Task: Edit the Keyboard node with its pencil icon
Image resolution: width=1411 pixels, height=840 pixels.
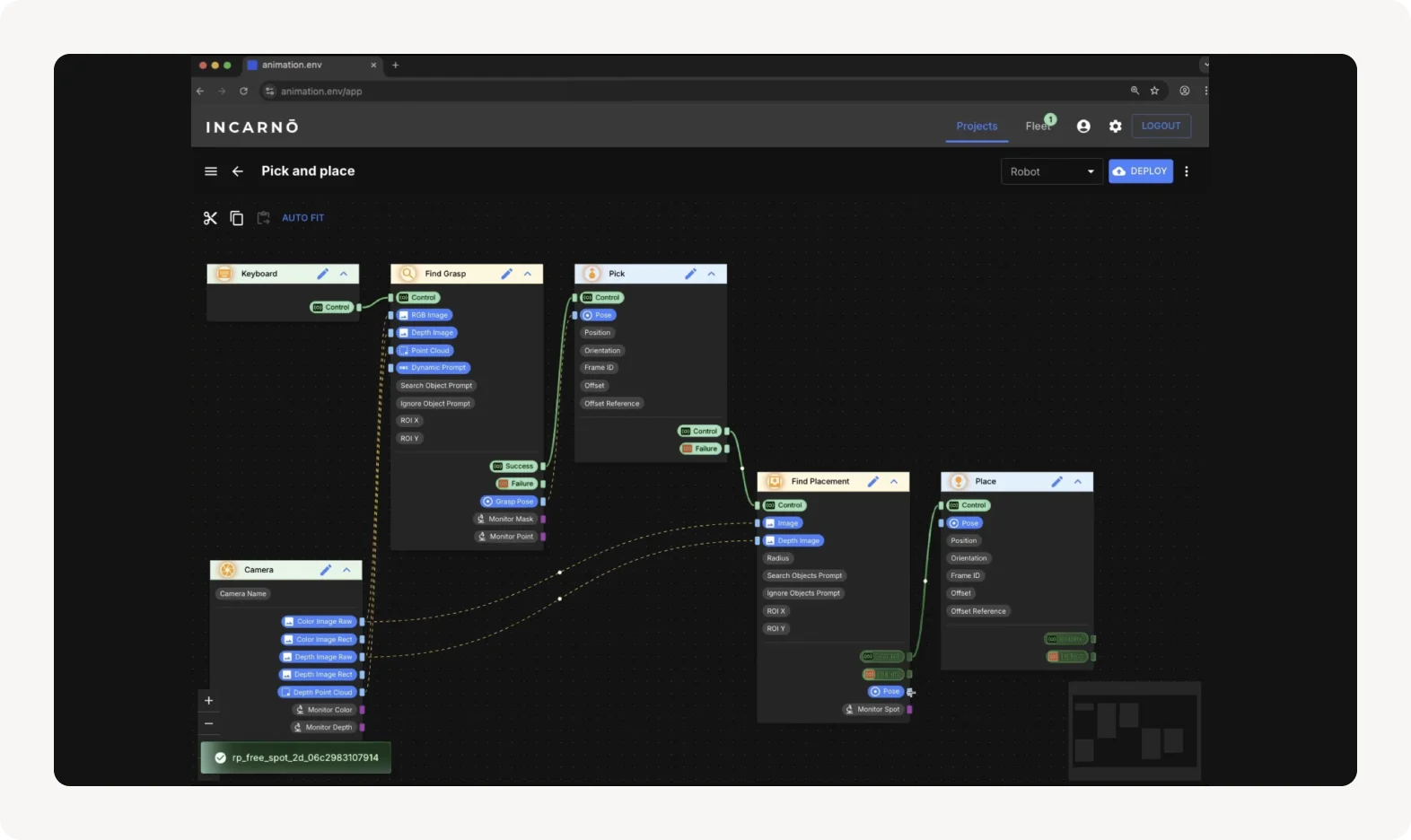Action: pyautogui.click(x=323, y=274)
